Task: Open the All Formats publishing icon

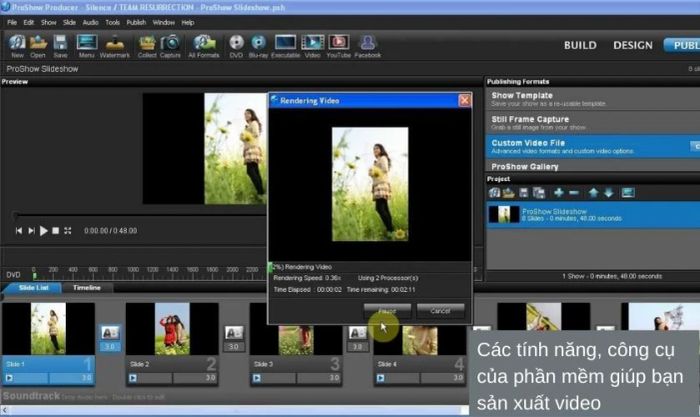Action: pyautogui.click(x=204, y=46)
